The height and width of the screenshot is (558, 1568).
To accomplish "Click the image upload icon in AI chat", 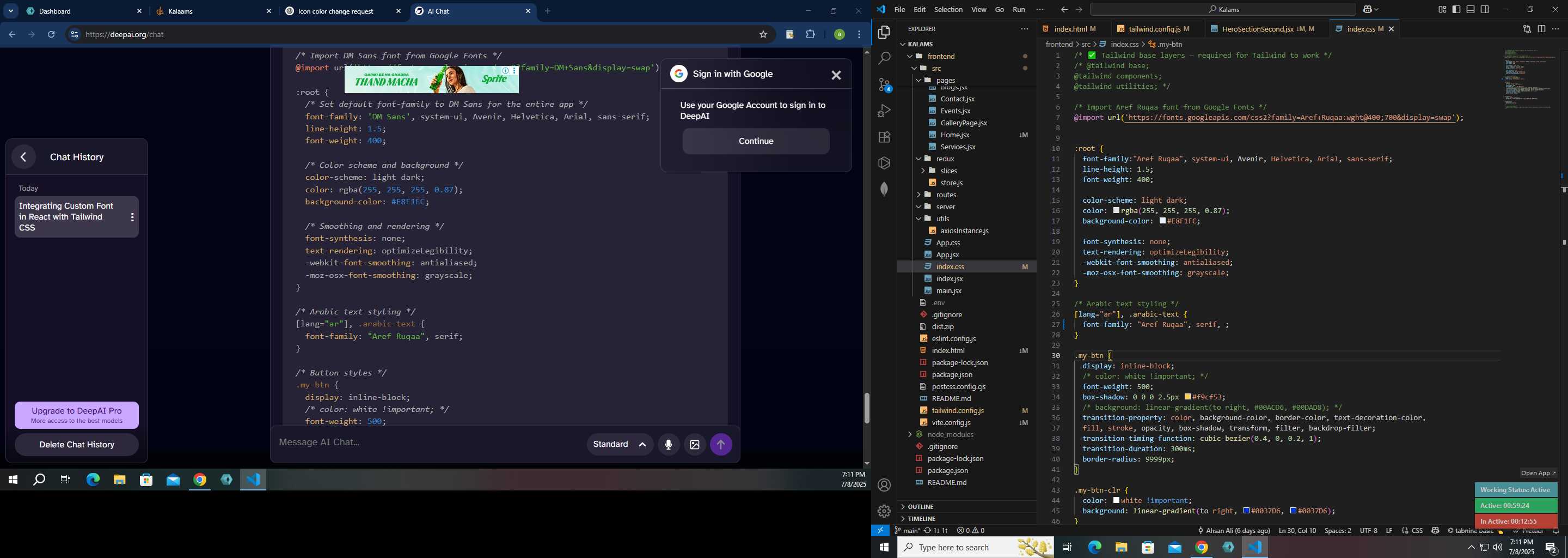I will click(x=695, y=445).
